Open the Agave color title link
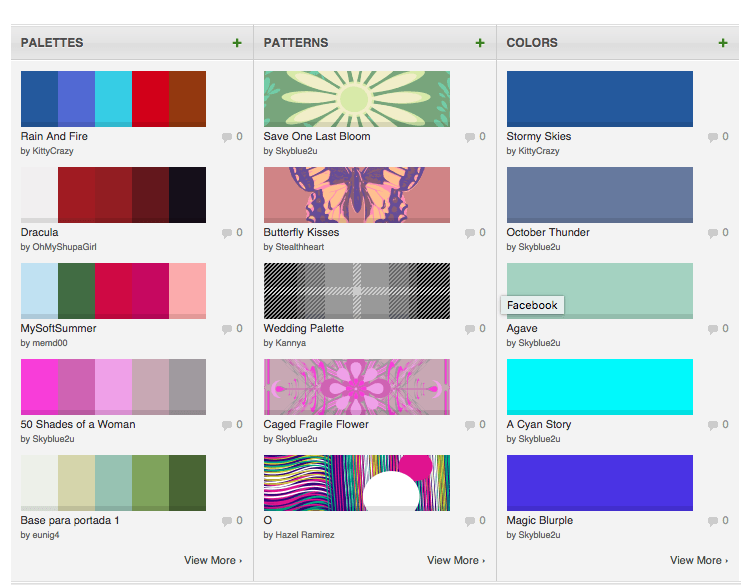This screenshot has width=747, height=585. click(522, 328)
